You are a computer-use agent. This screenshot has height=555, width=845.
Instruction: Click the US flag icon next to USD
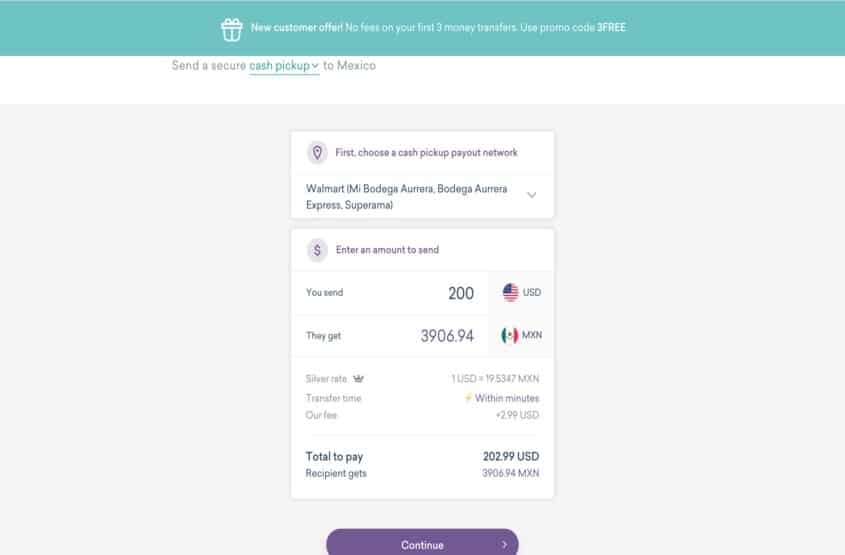[510, 293]
